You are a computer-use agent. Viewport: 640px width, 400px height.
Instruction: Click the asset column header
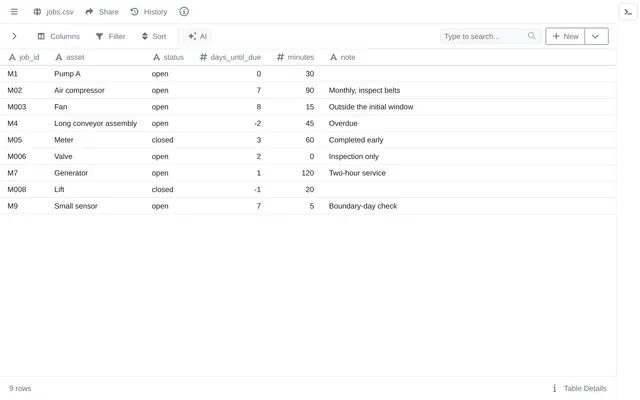(x=70, y=57)
